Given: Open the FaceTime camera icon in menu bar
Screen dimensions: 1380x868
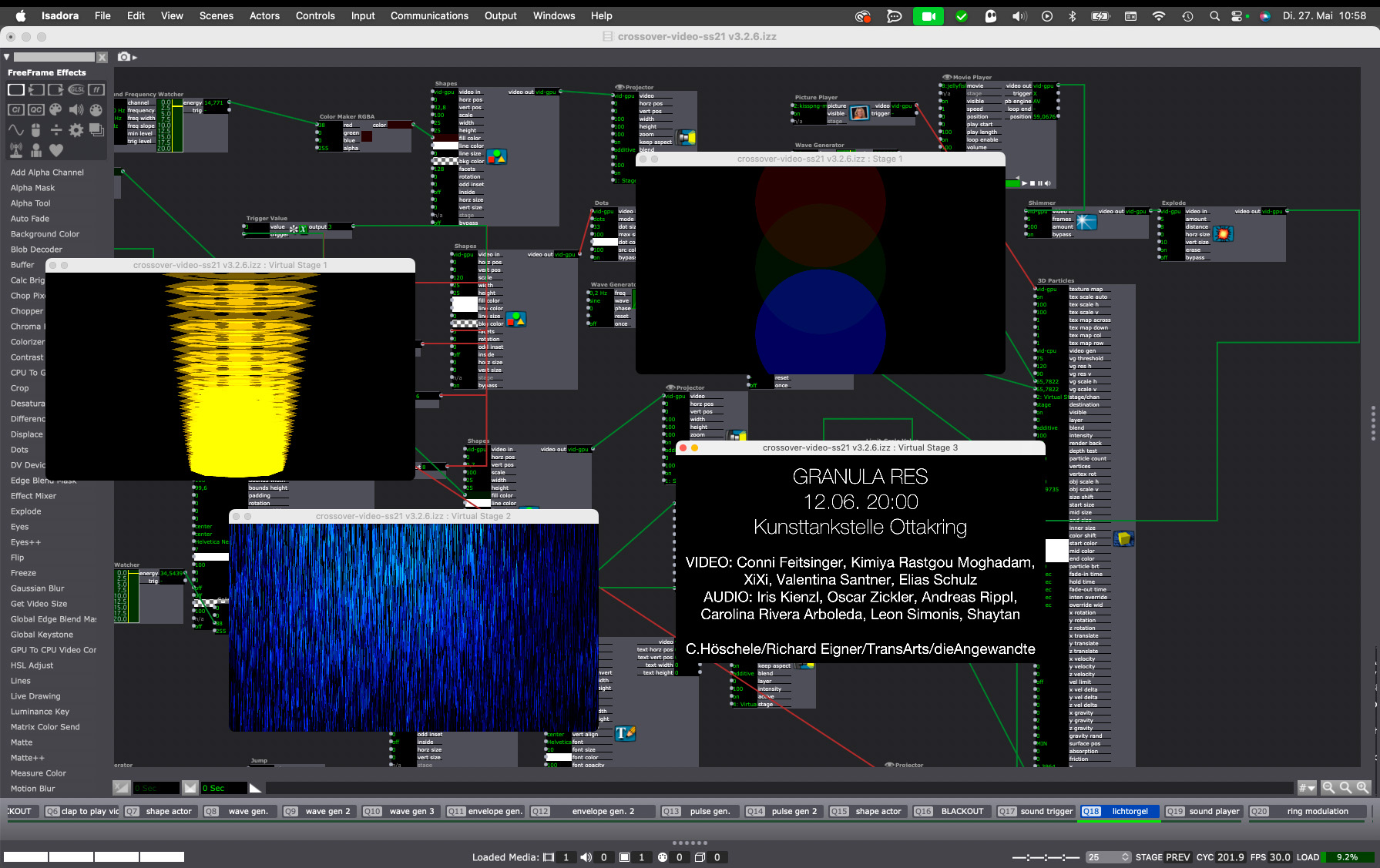Looking at the screenshot, I should pos(928,16).
